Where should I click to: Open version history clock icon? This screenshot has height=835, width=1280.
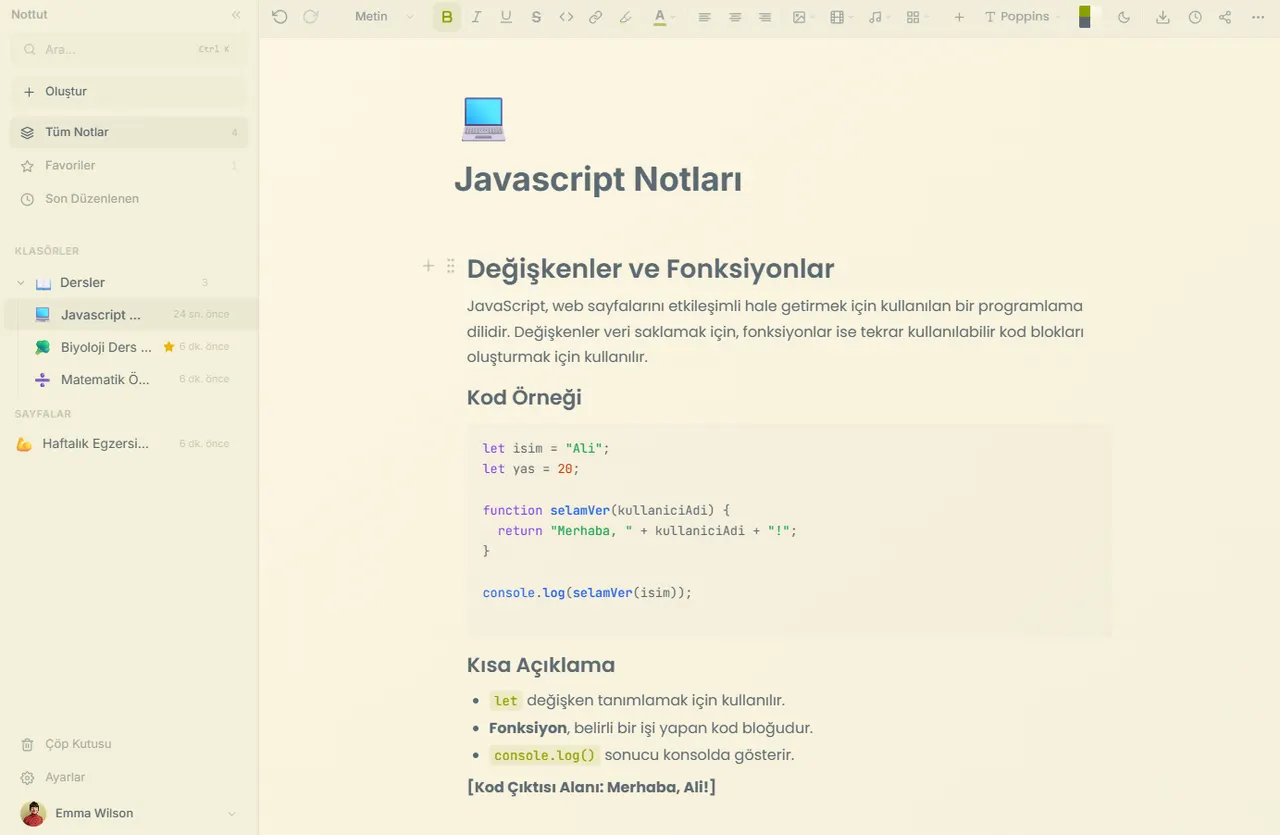click(x=1195, y=17)
